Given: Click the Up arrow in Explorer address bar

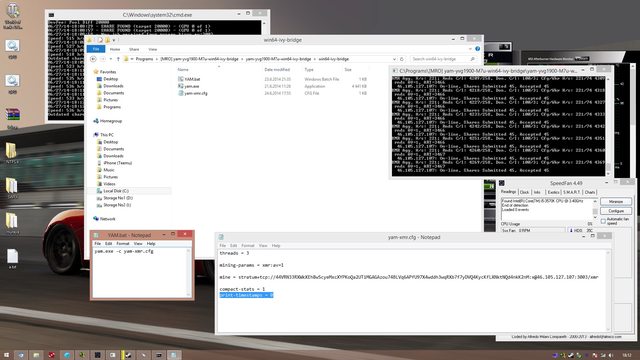Looking at the screenshot, I should click(x=118, y=59).
